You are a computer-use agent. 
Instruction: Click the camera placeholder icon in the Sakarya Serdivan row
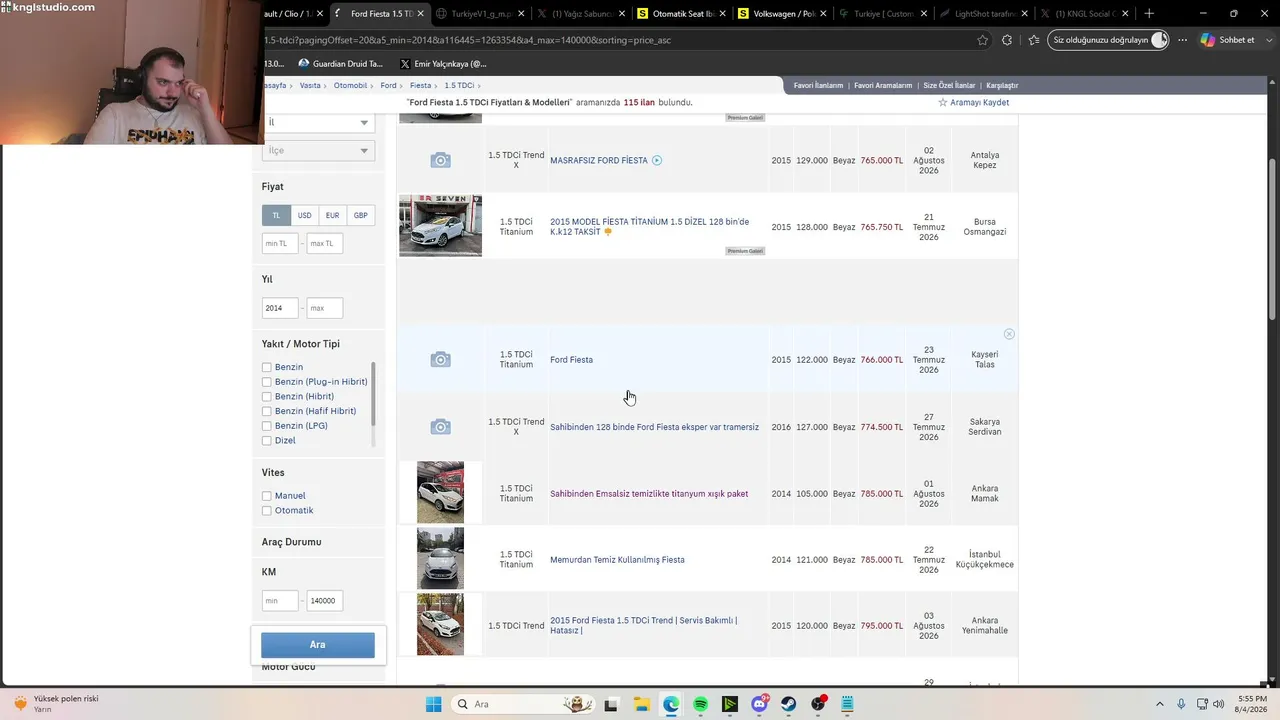tap(440, 427)
